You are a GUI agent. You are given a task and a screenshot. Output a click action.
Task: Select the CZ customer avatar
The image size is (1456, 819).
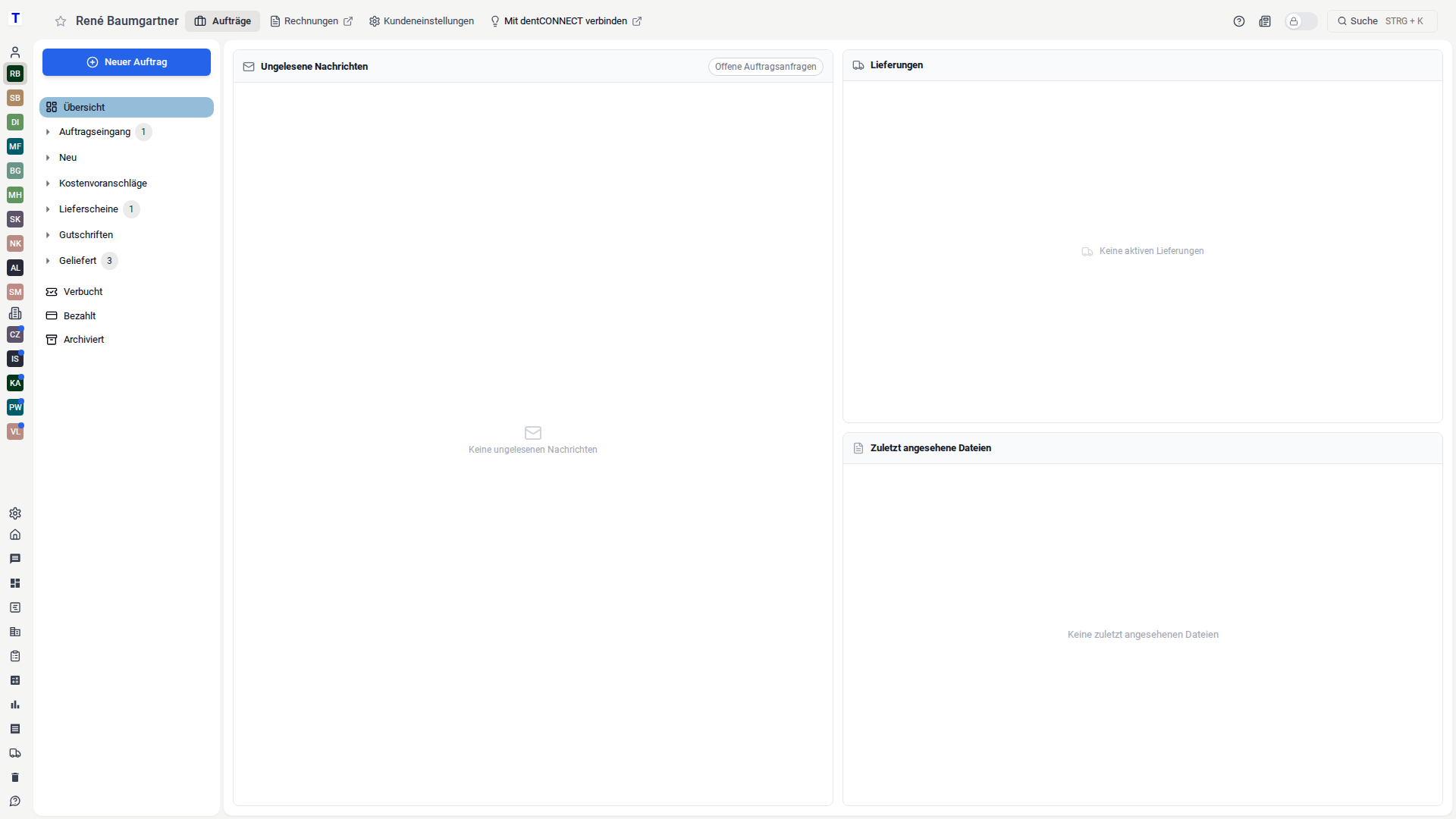click(x=15, y=334)
